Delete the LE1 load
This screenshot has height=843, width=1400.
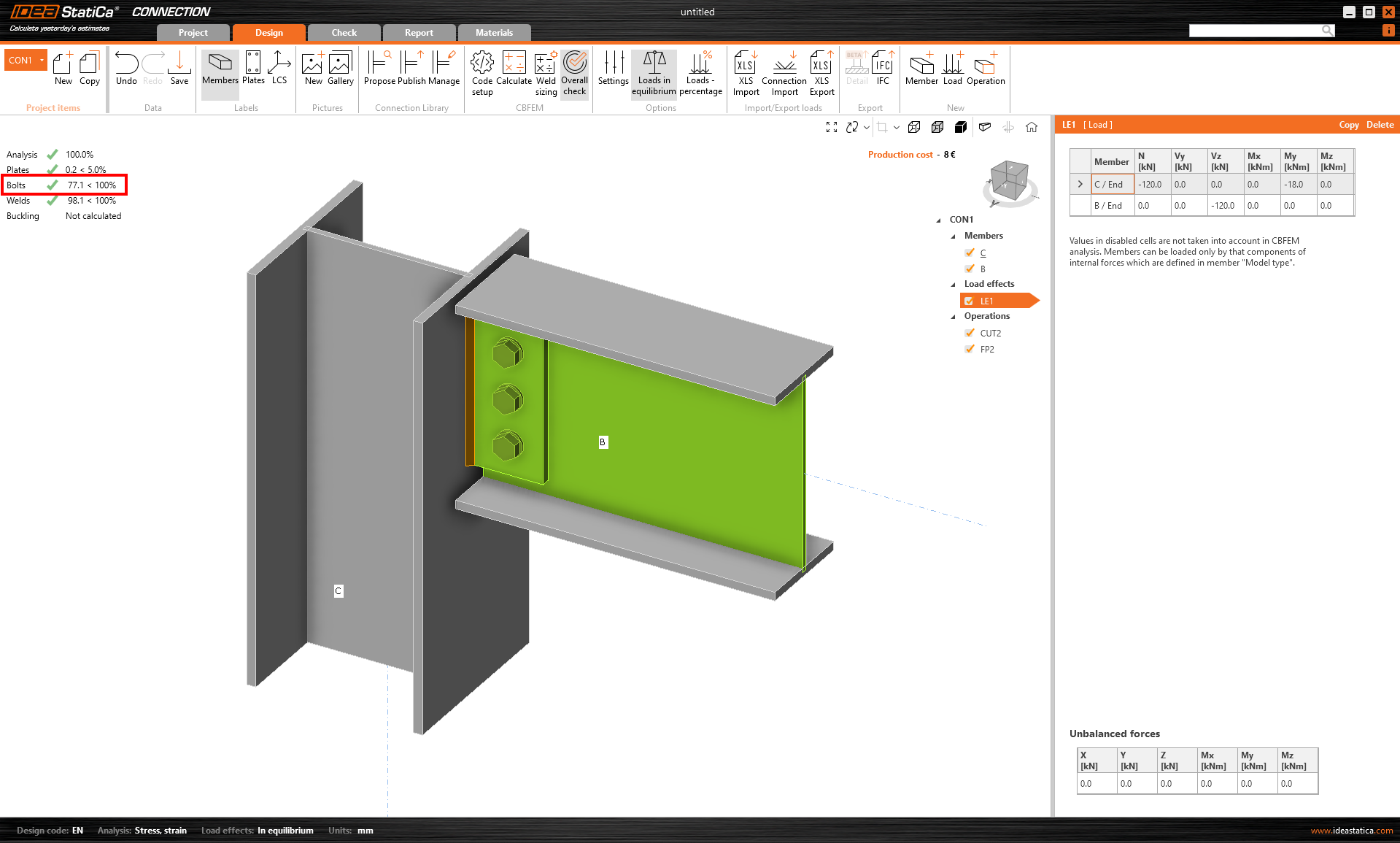pyautogui.click(x=1380, y=125)
